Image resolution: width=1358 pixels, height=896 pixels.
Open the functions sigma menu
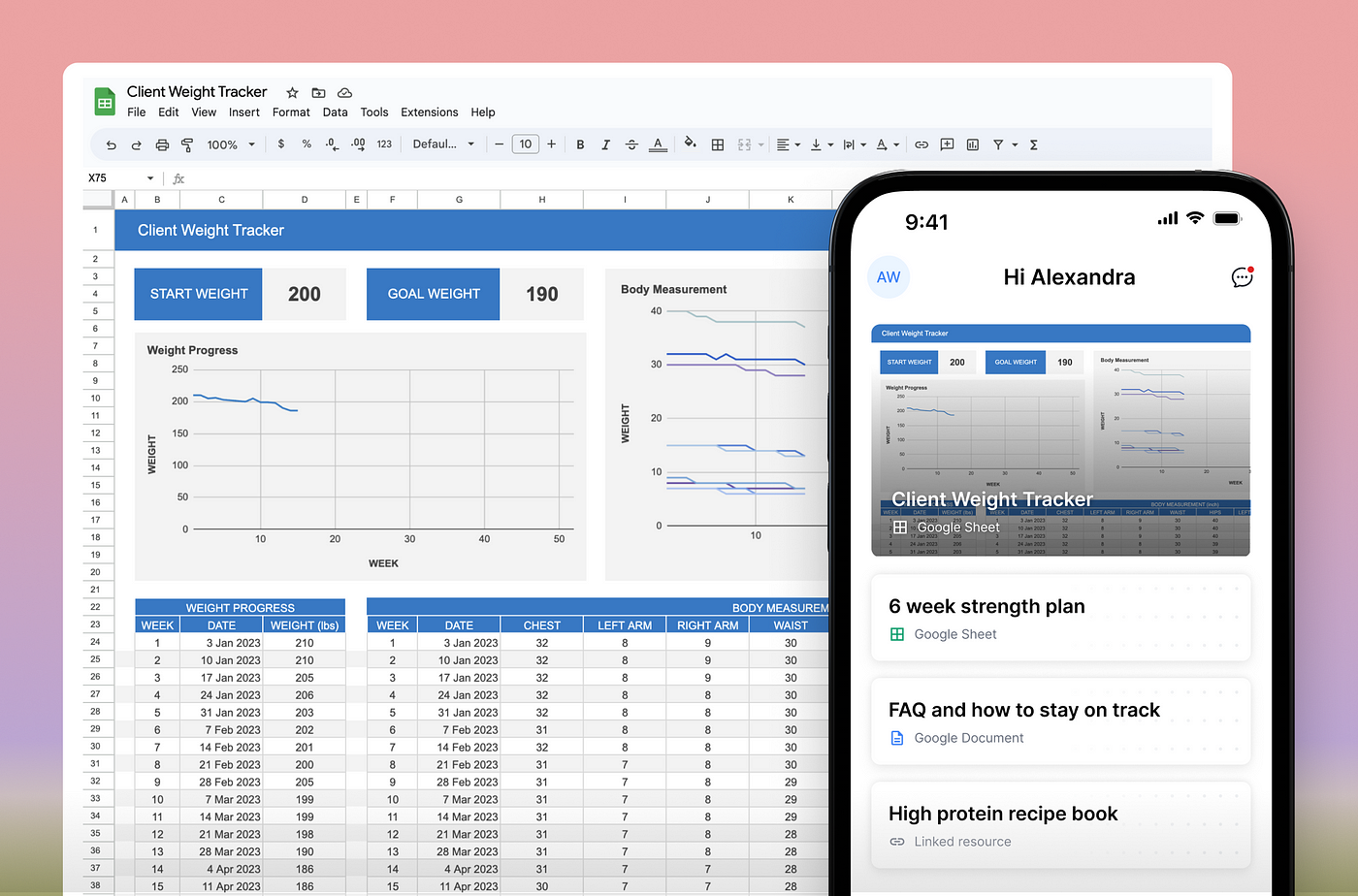1034,144
